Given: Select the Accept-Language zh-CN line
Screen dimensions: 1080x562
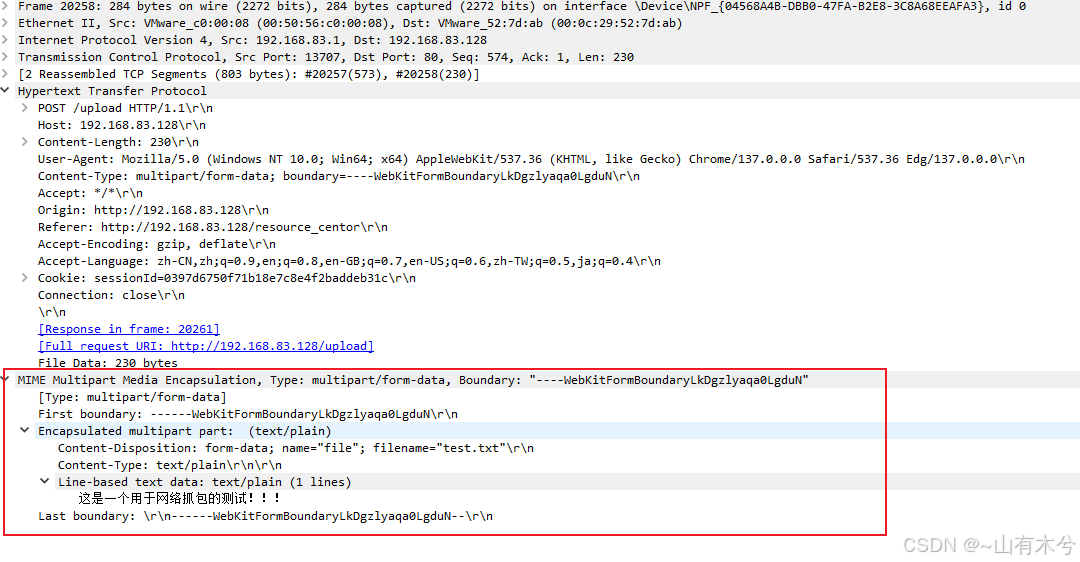Looking at the screenshot, I should 349,261.
